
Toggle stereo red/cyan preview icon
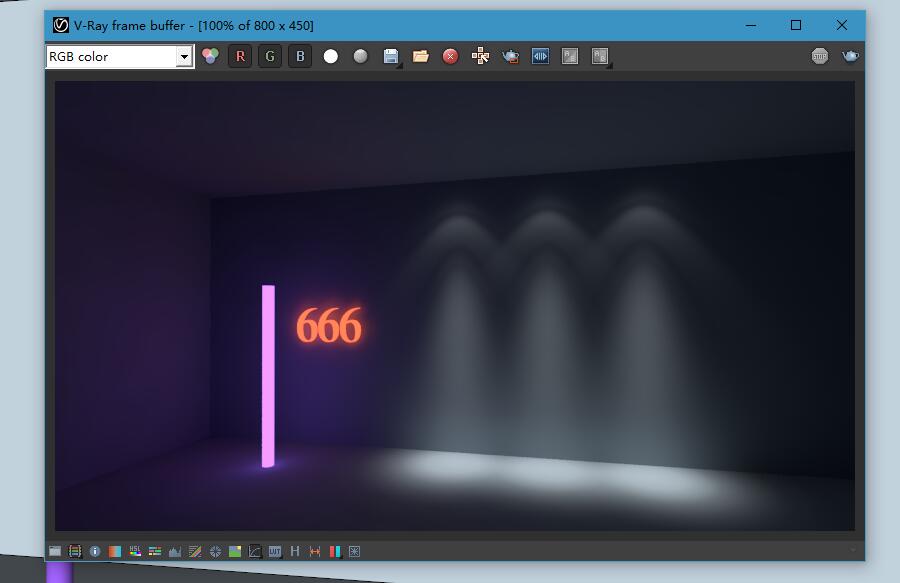click(335, 551)
